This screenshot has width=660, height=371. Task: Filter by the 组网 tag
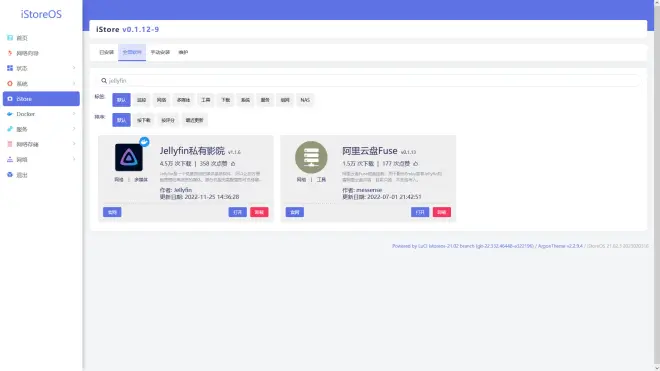point(285,100)
